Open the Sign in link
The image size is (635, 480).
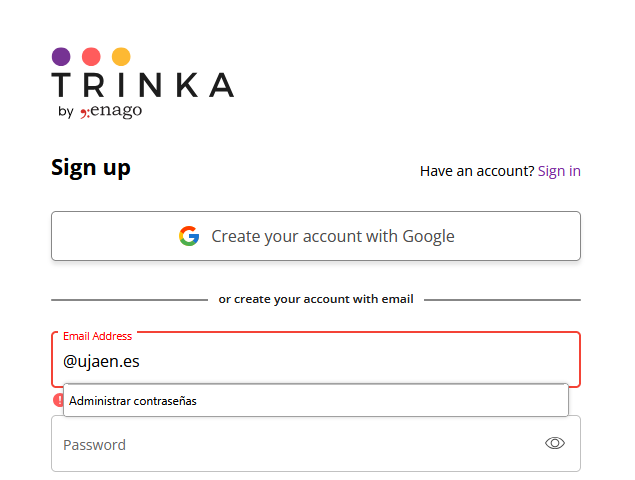click(x=559, y=171)
